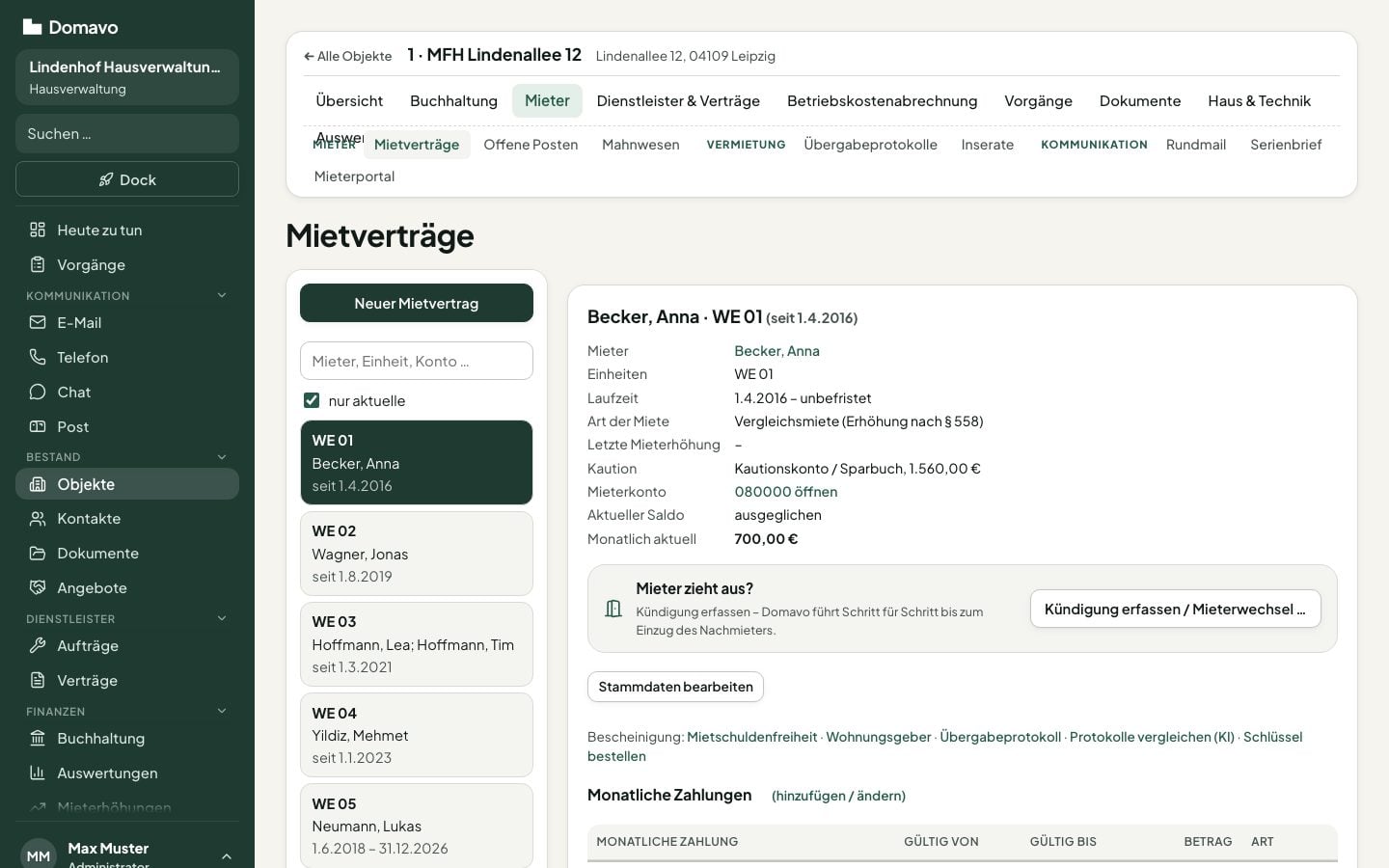Expand the Max Muster user menu chevron
Viewport: 1389px width, 868px height.
[226, 855]
